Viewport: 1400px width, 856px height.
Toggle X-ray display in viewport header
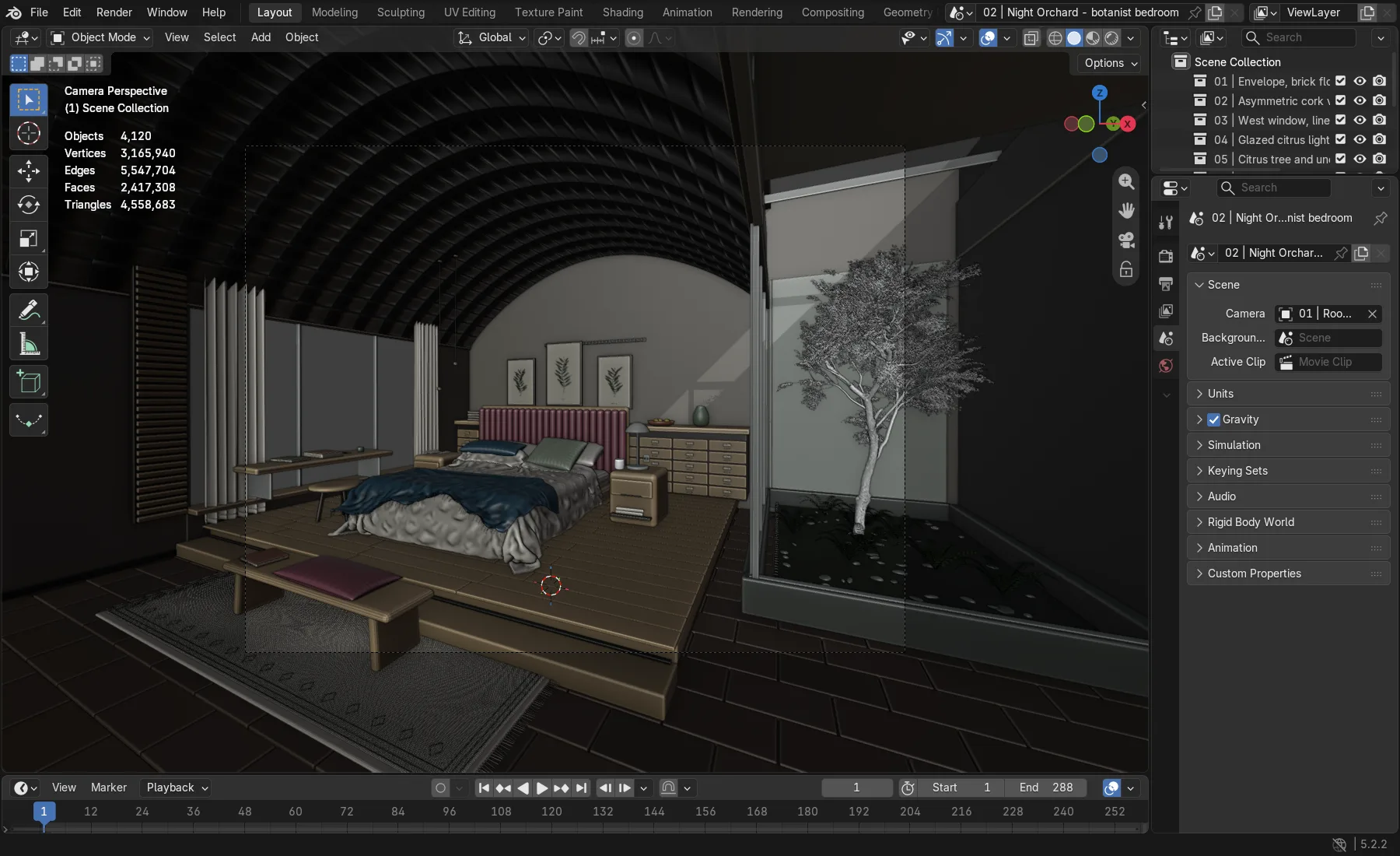point(1031,38)
